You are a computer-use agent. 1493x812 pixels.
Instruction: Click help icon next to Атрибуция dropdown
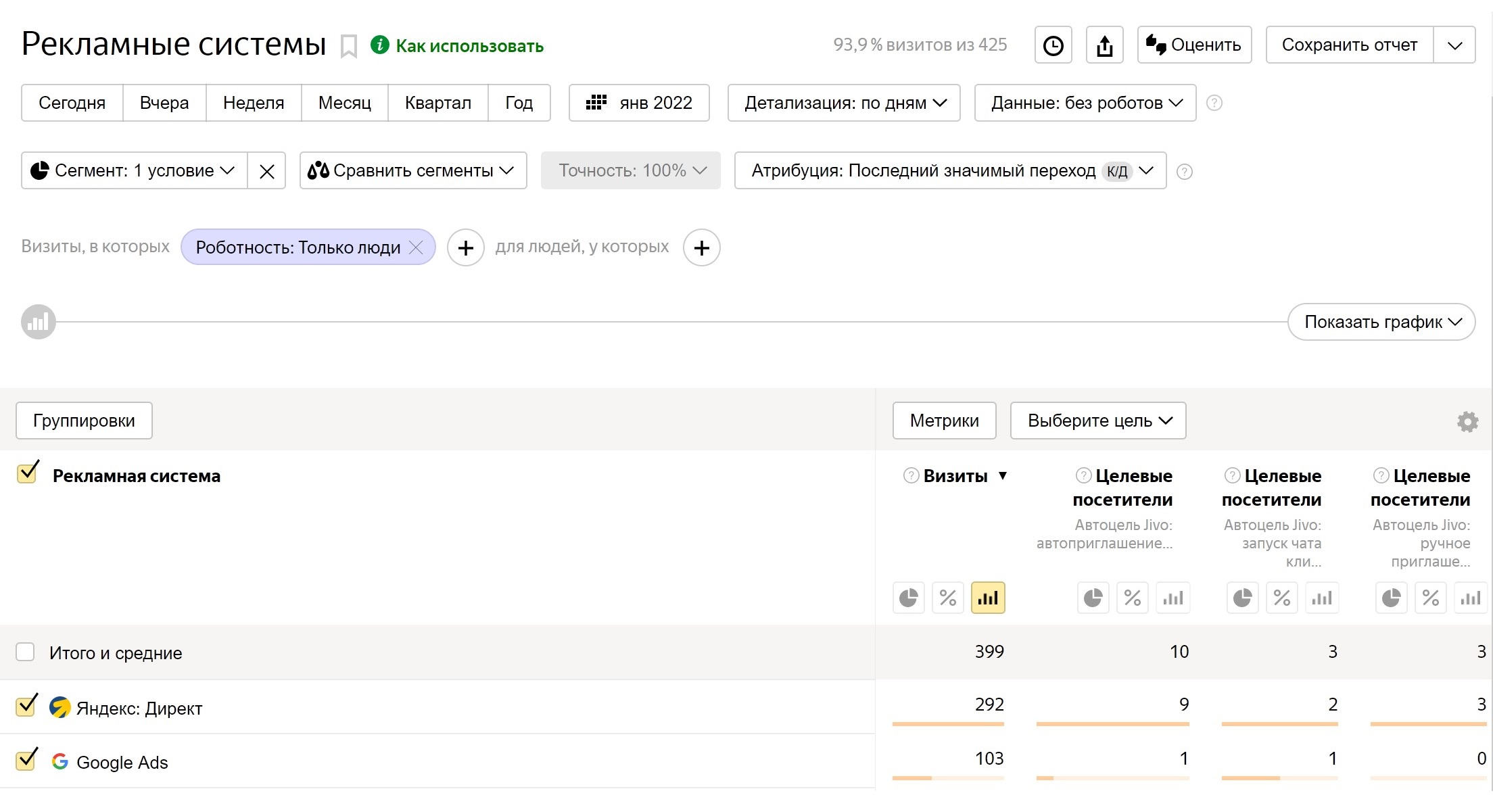1185,171
